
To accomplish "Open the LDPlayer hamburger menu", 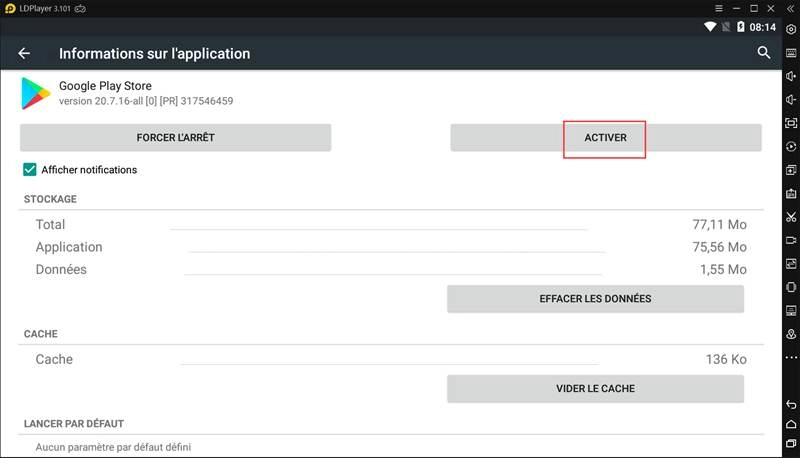I will 718,9.
